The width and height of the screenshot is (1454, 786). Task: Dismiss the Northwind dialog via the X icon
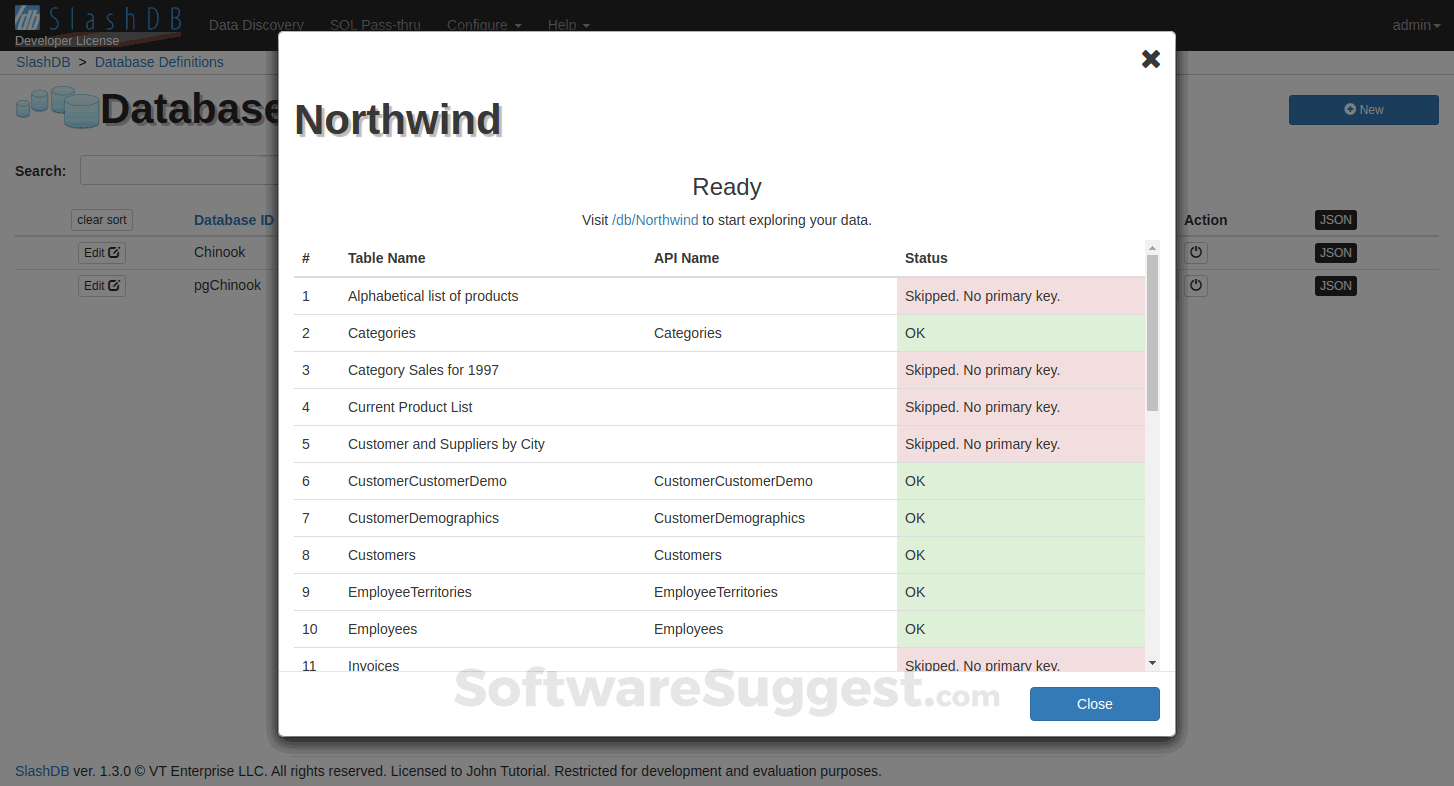1150,58
